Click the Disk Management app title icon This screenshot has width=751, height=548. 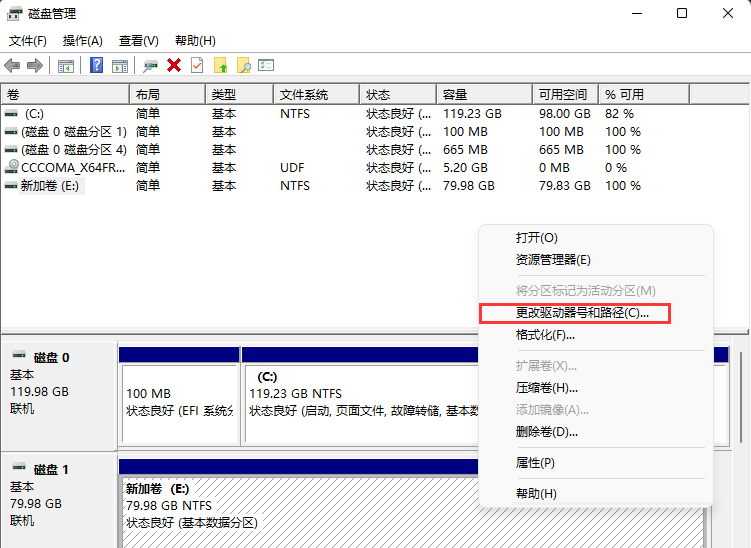pos(14,14)
